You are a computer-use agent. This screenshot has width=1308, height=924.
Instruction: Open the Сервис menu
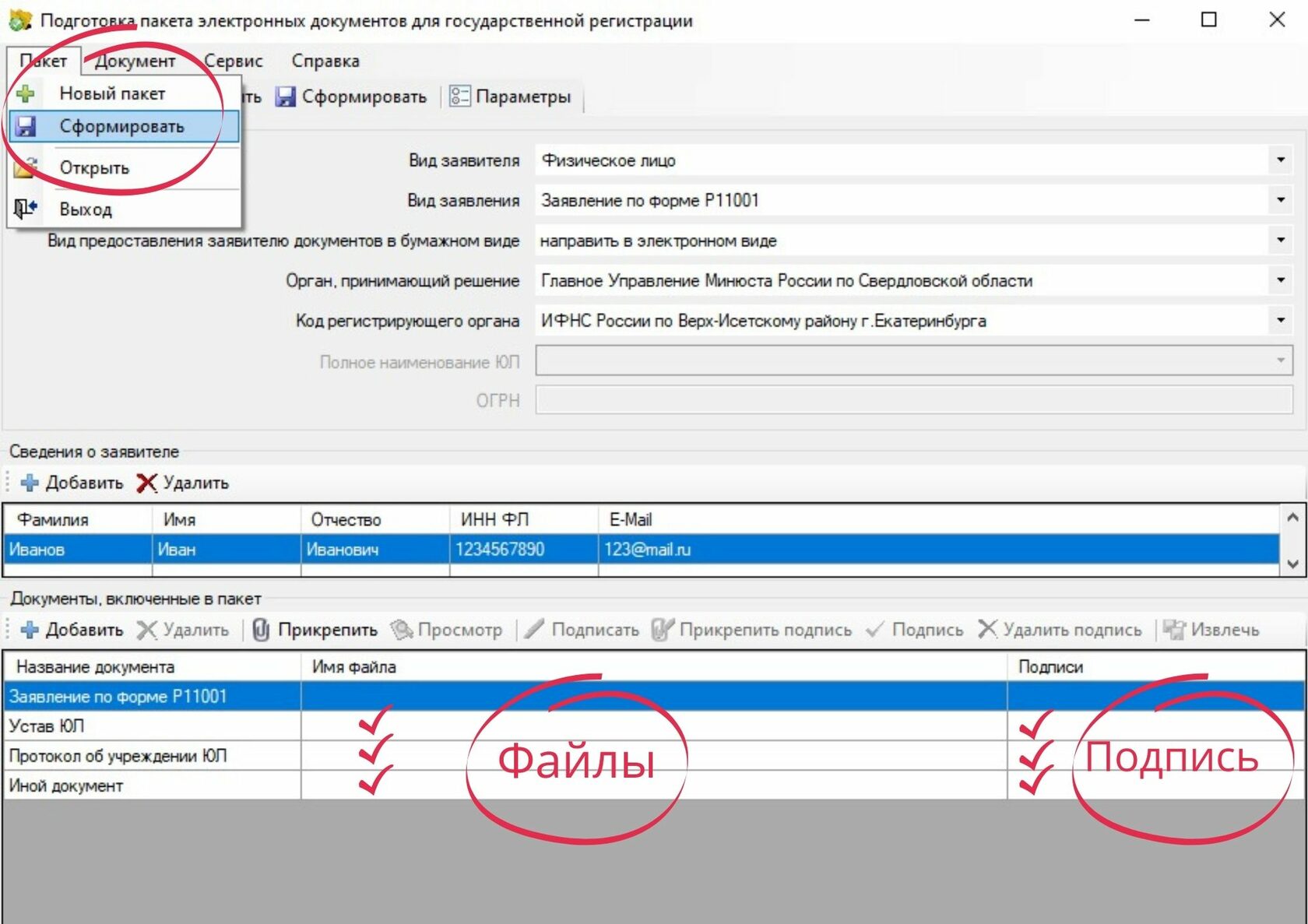pyautogui.click(x=234, y=61)
